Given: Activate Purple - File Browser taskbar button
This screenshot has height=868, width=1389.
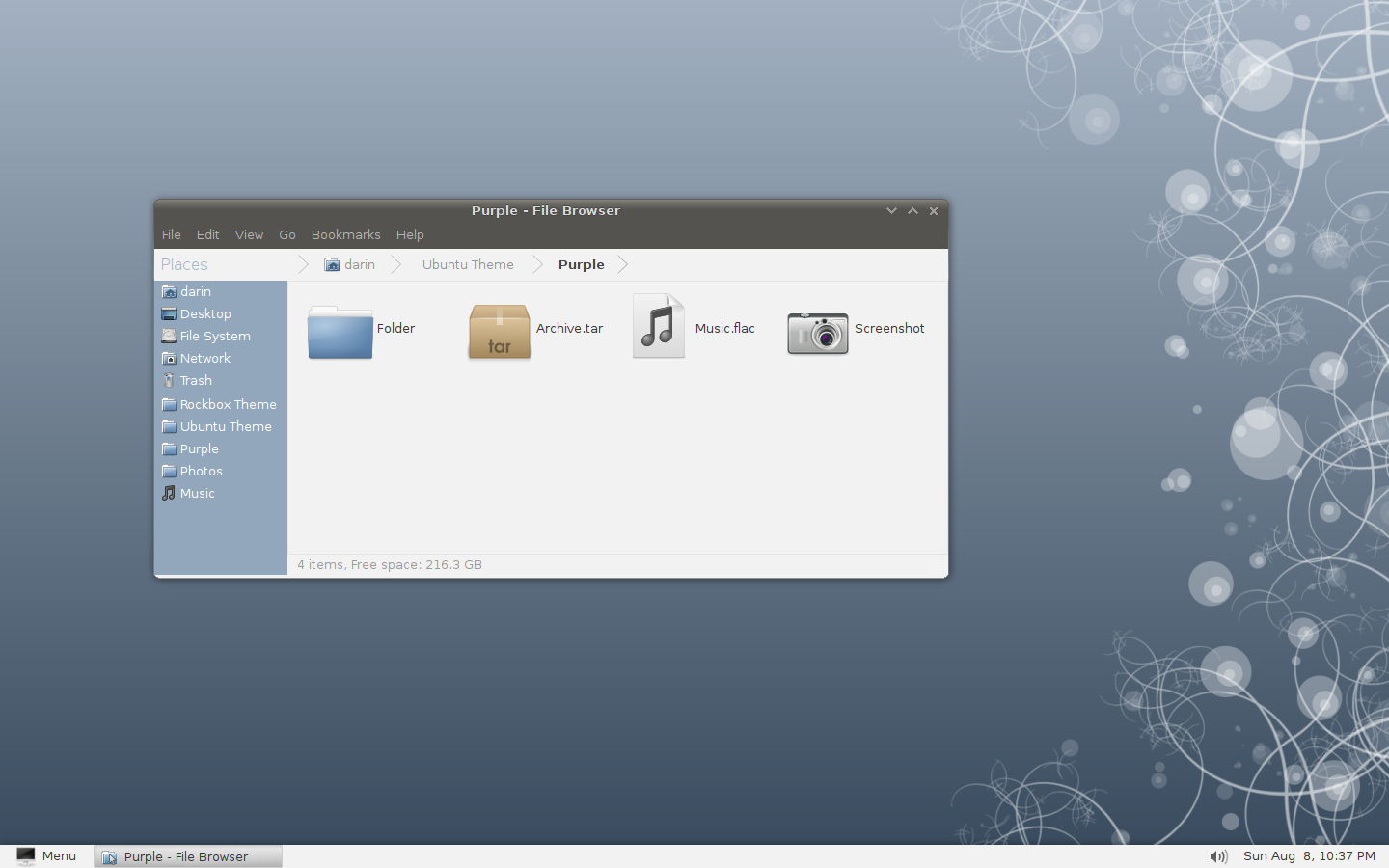Looking at the screenshot, I should [188, 856].
